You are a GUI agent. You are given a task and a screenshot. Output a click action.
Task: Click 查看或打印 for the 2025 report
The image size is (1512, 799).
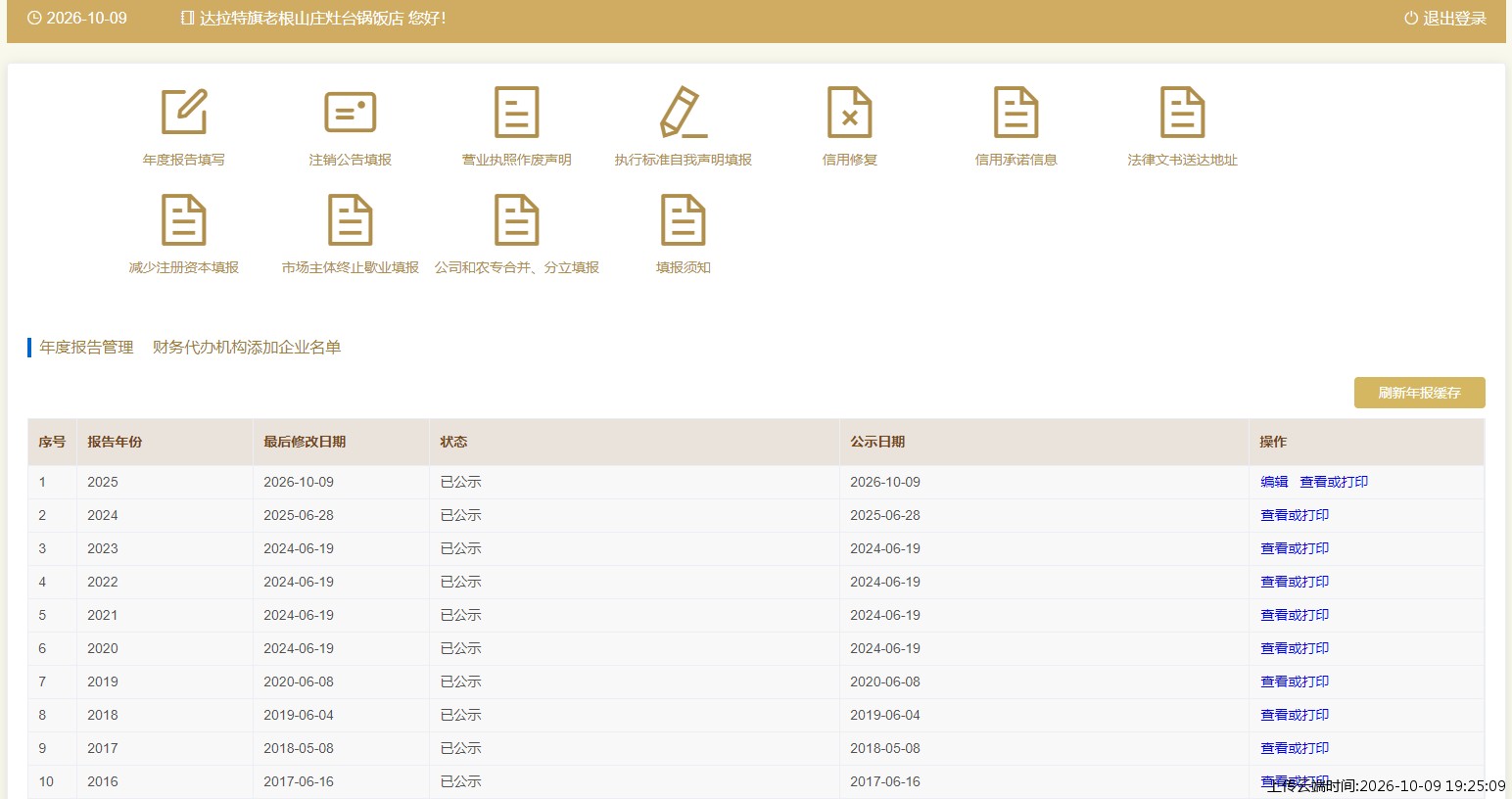click(1334, 482)
